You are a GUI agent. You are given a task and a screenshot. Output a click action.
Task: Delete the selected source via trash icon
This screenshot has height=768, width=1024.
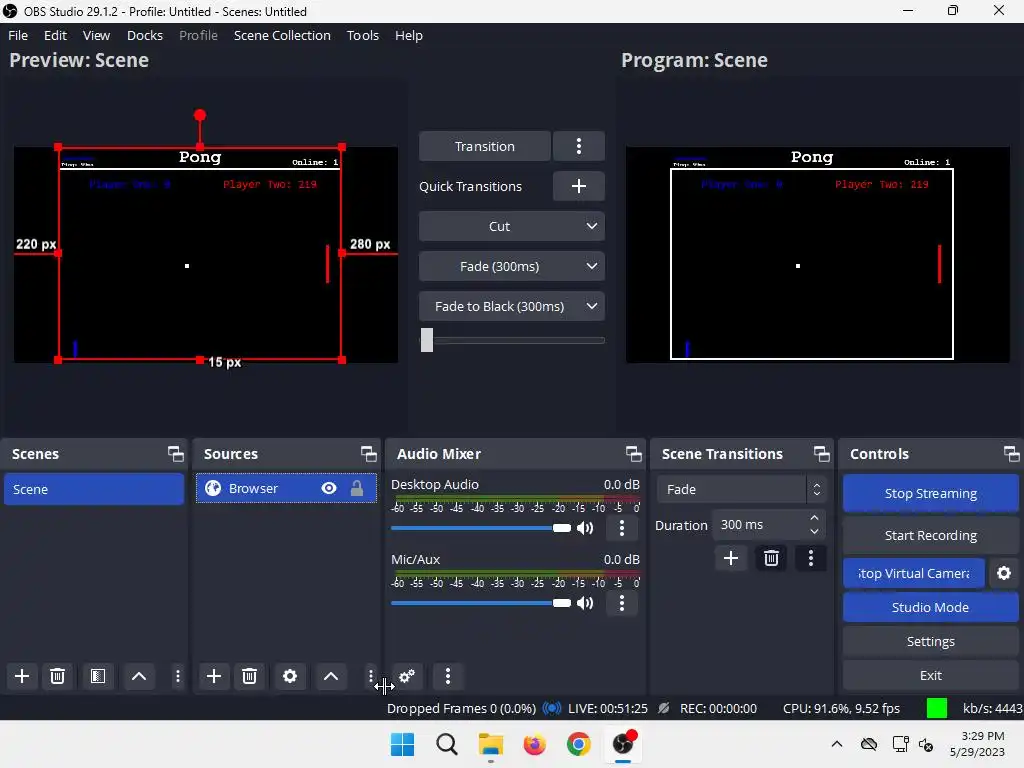click(249, 676)
